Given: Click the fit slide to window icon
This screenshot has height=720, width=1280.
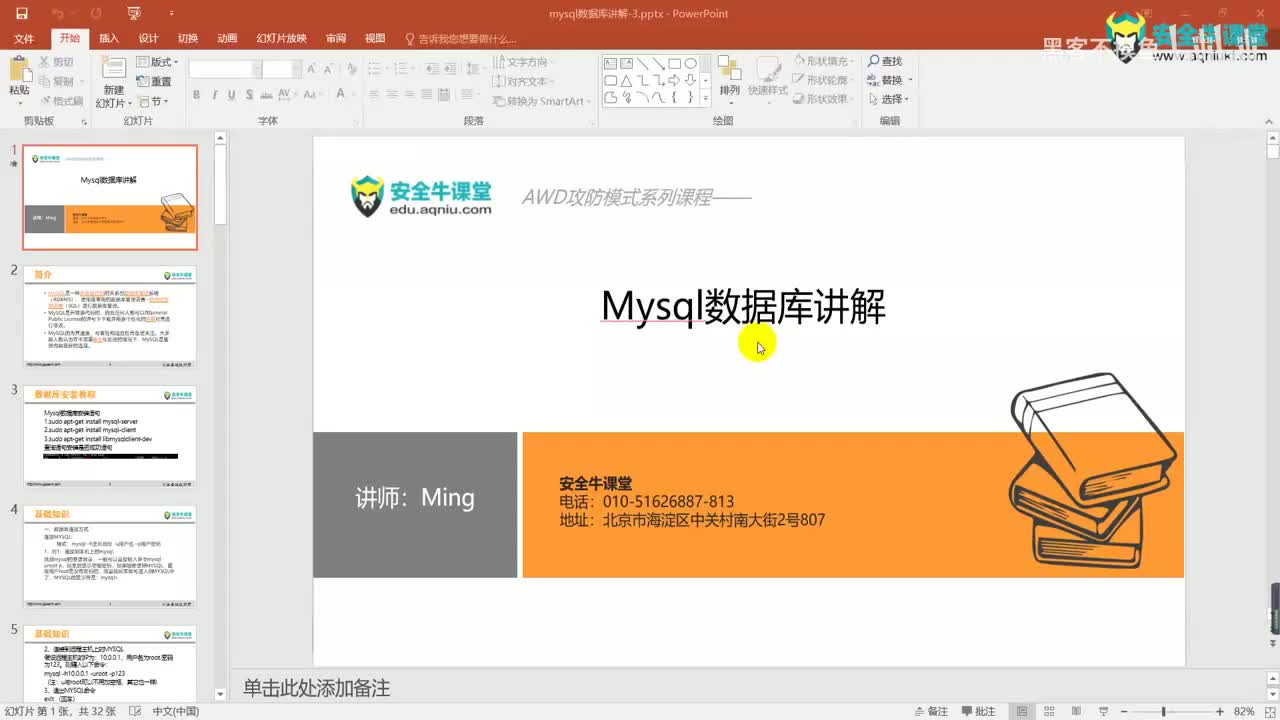Looking at the screenshot, I should (1268, 711).
